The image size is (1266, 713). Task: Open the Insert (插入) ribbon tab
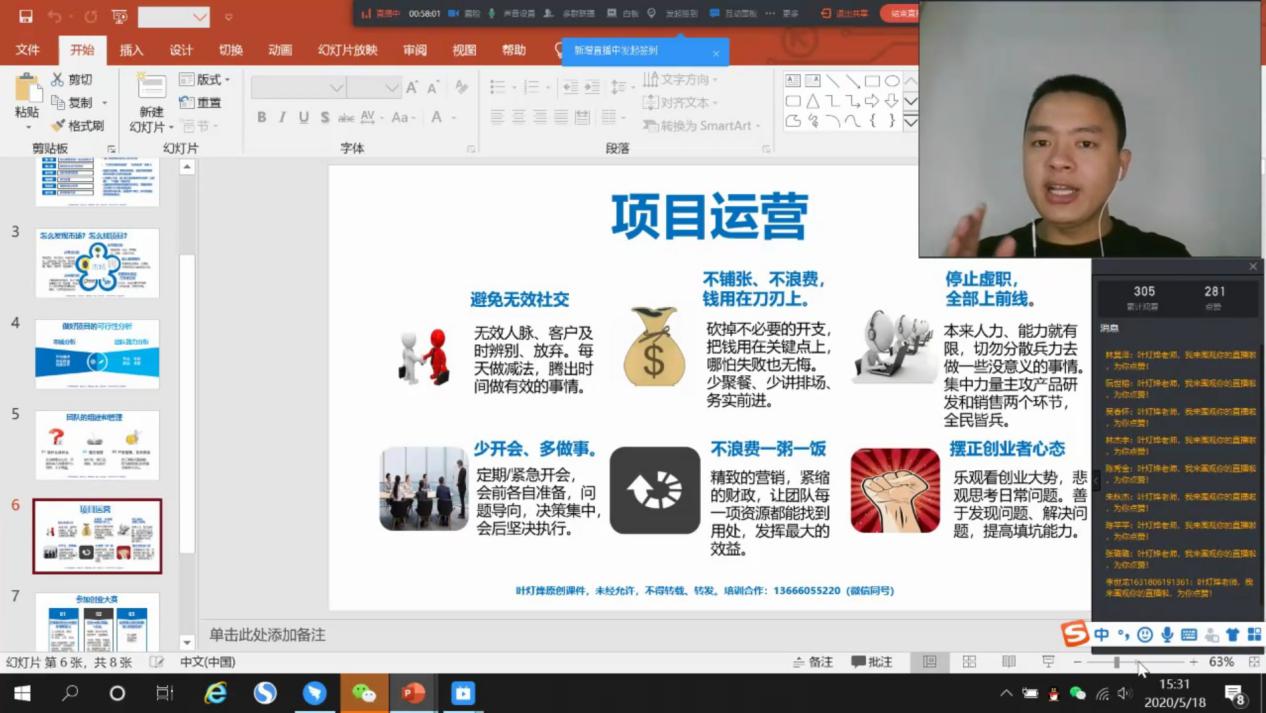[x=131, y=50]
